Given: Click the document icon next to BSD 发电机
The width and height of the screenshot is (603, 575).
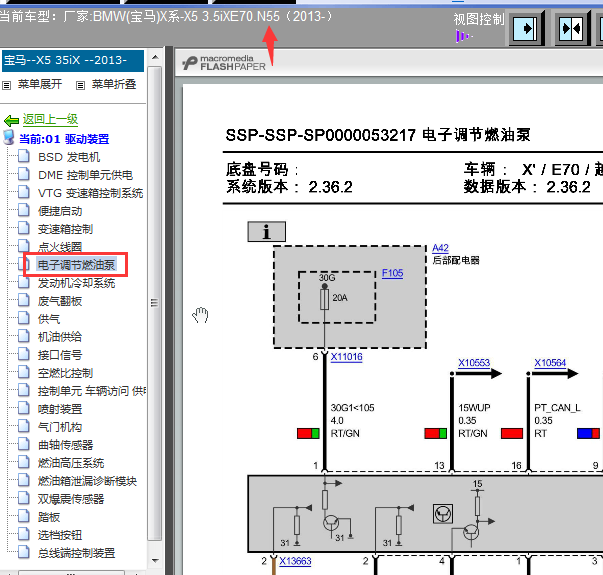Looking at the screenshot, I should pos(23,156).
